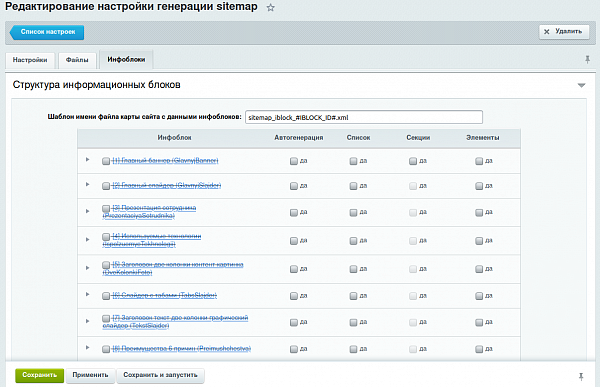Go back via Список настроек button
Screen dimensions: 600x387
(47, 32)
